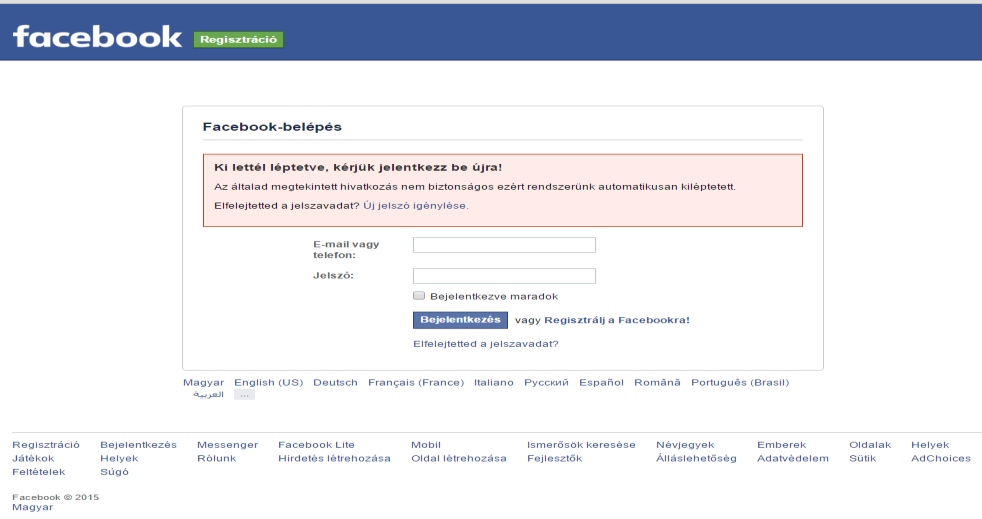Open the Játékok footer link
This screenshot has width=982, height=519.
point(33,458)
